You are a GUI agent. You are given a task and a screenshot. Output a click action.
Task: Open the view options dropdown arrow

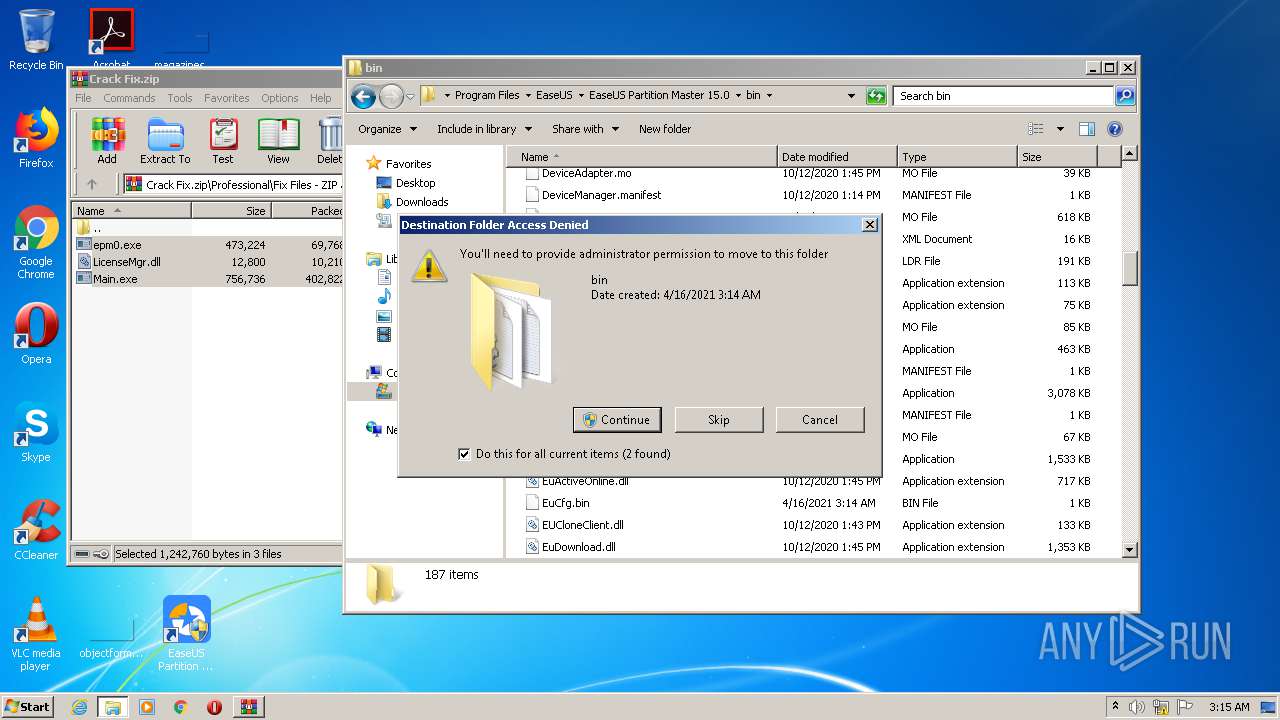tap(1060, 129)
